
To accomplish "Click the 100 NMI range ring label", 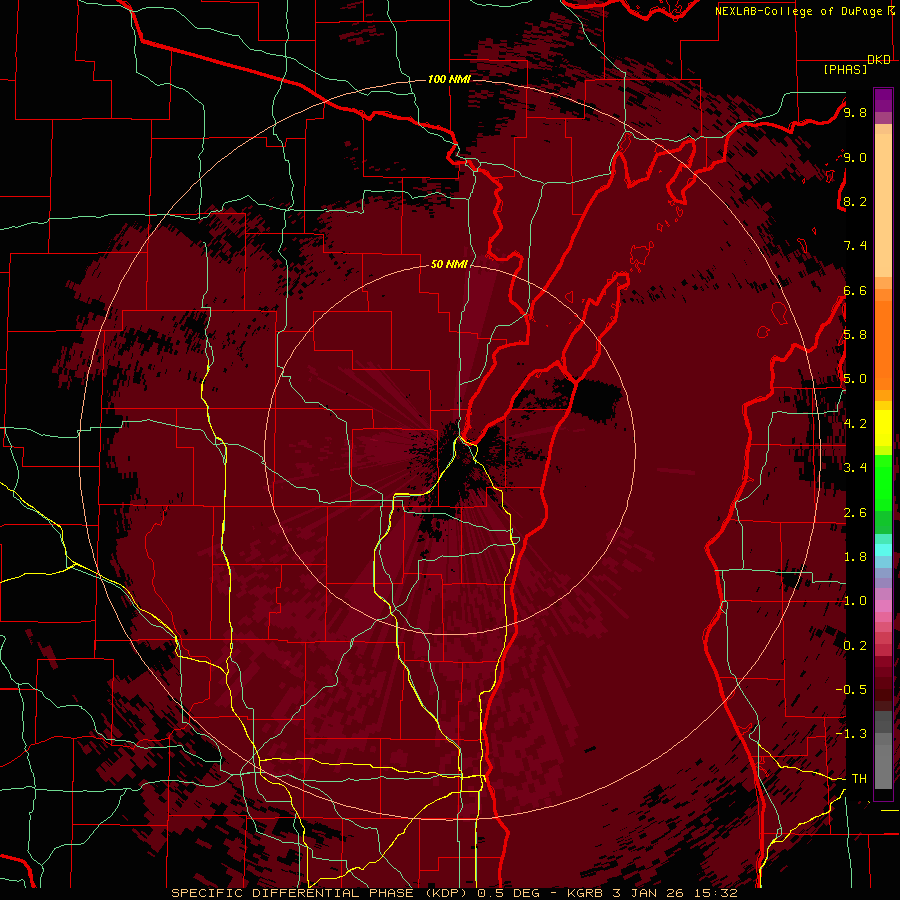I will [x=449, y=79].
